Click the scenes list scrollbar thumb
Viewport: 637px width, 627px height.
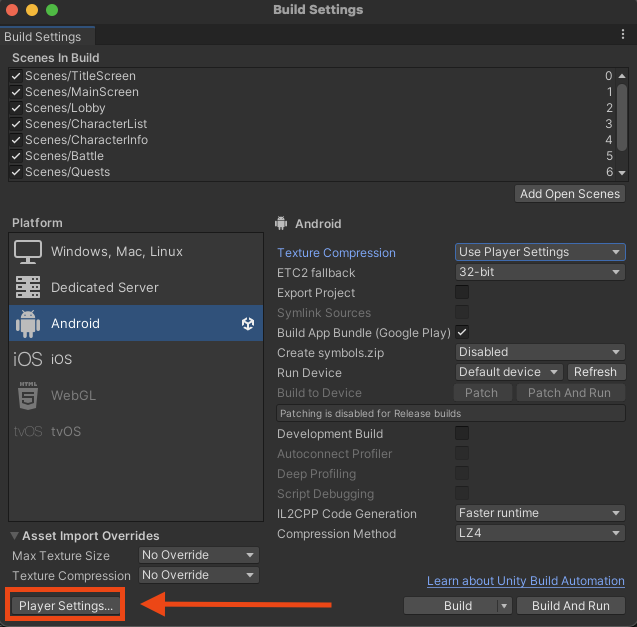[622, 117]
